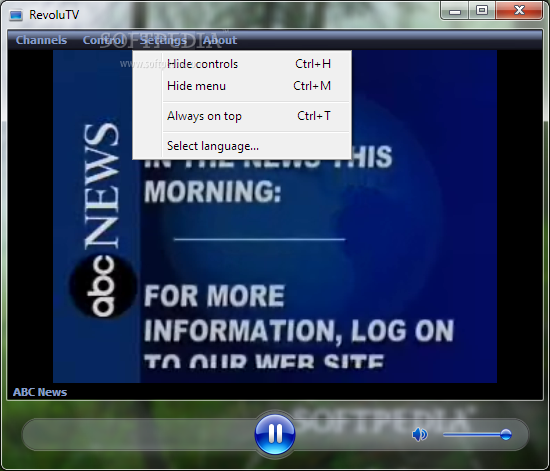
Task: Close the RevoluTV window
Action: (519, 11)
